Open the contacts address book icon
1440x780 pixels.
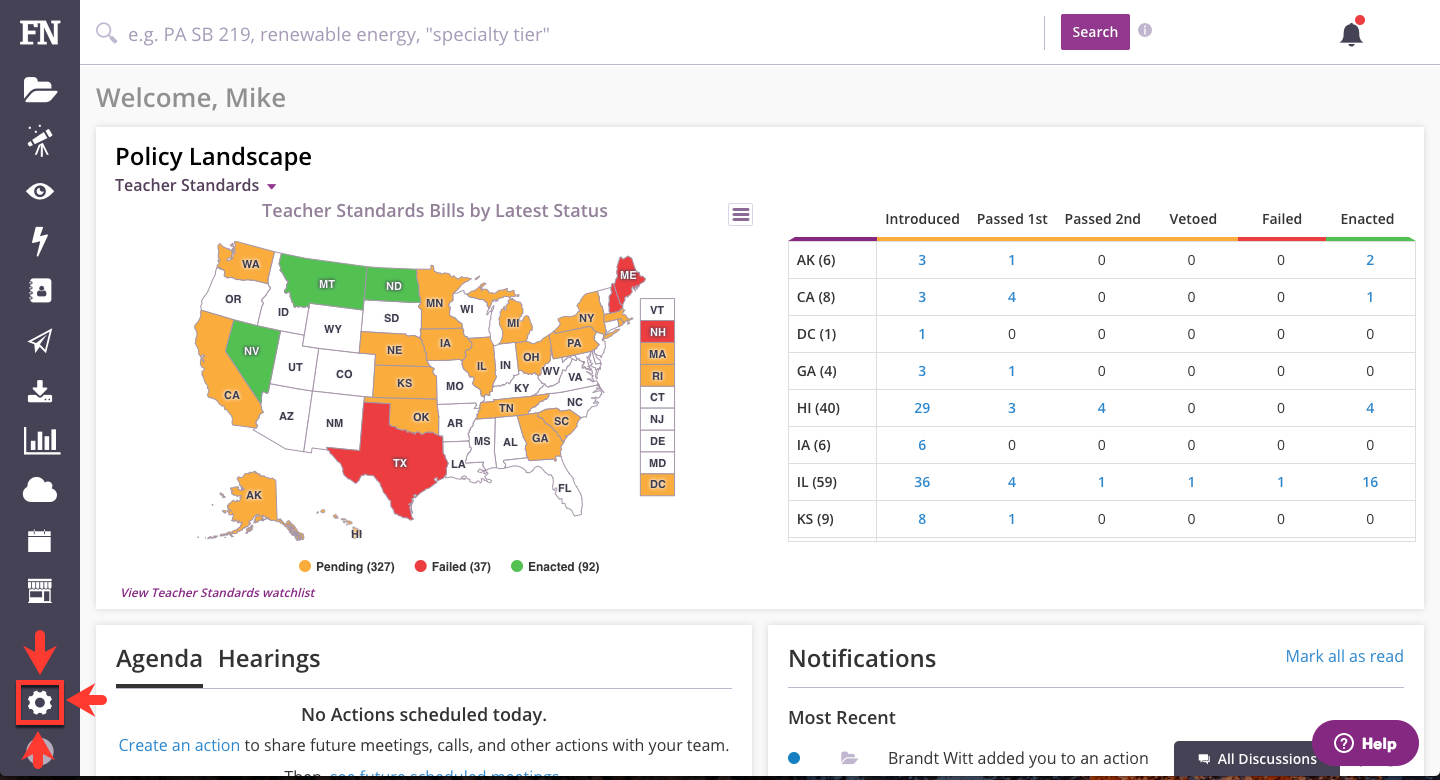pyautogui.click(x=40, y=291)
